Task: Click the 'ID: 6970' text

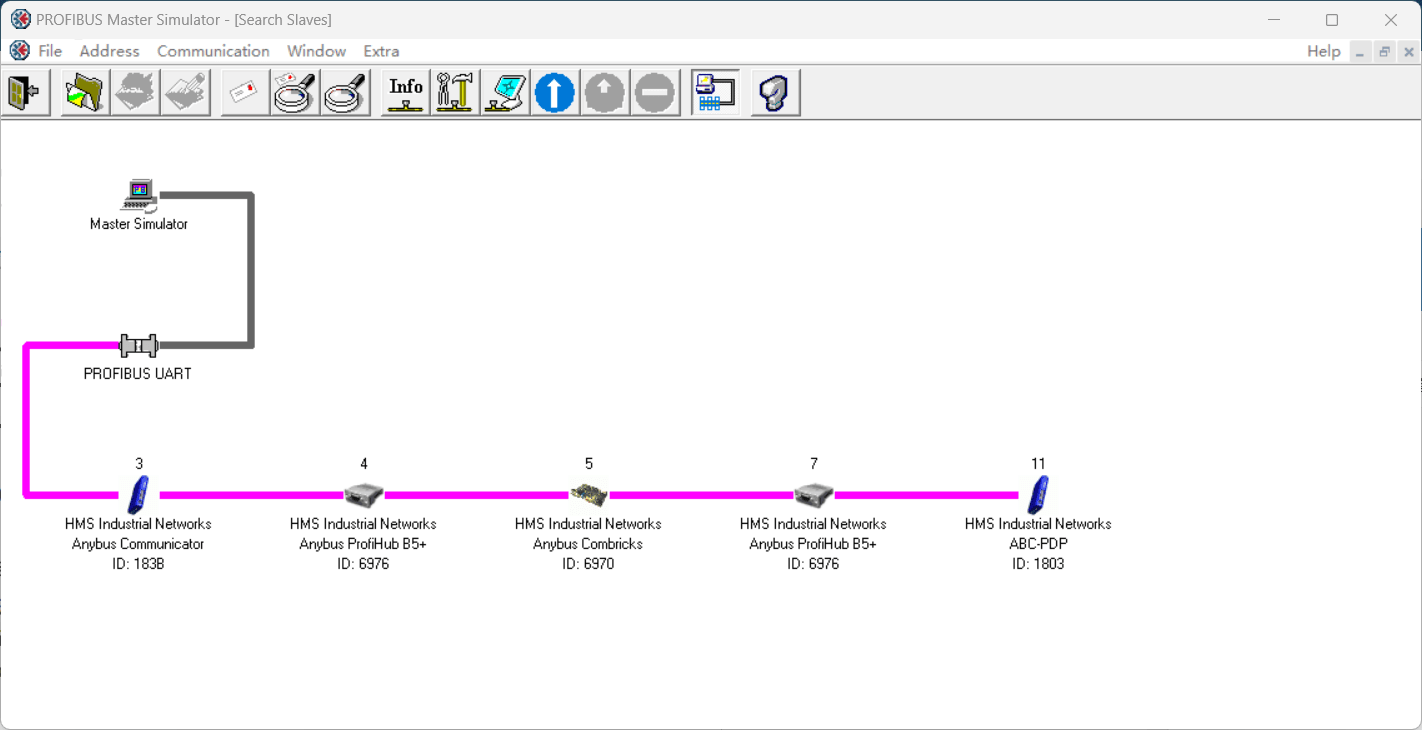Action: [588, 564]
